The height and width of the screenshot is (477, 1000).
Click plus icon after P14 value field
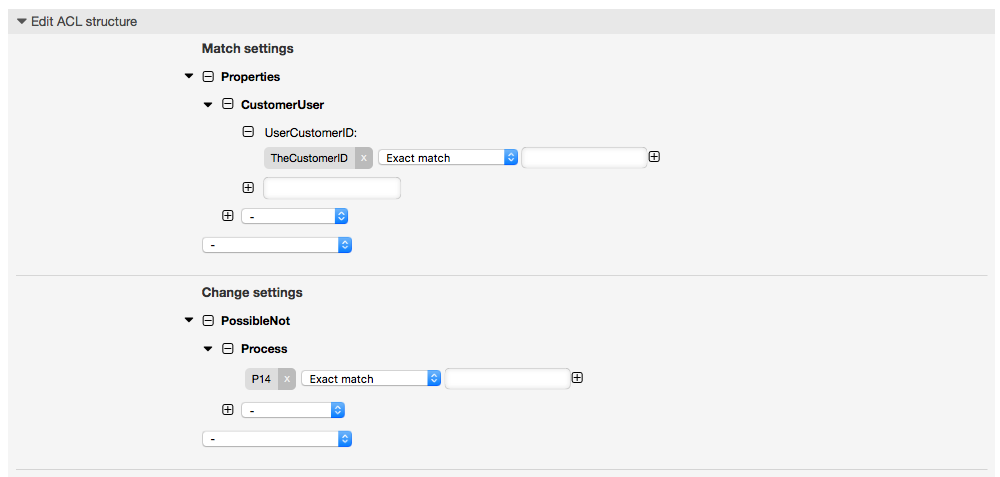(x=577, y=378)
